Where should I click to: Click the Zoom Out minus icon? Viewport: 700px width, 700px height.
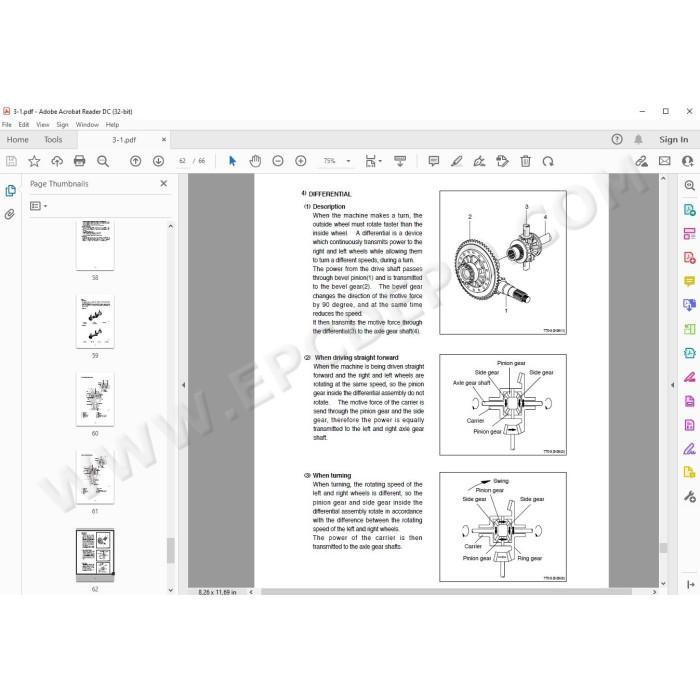coord(278,161)
